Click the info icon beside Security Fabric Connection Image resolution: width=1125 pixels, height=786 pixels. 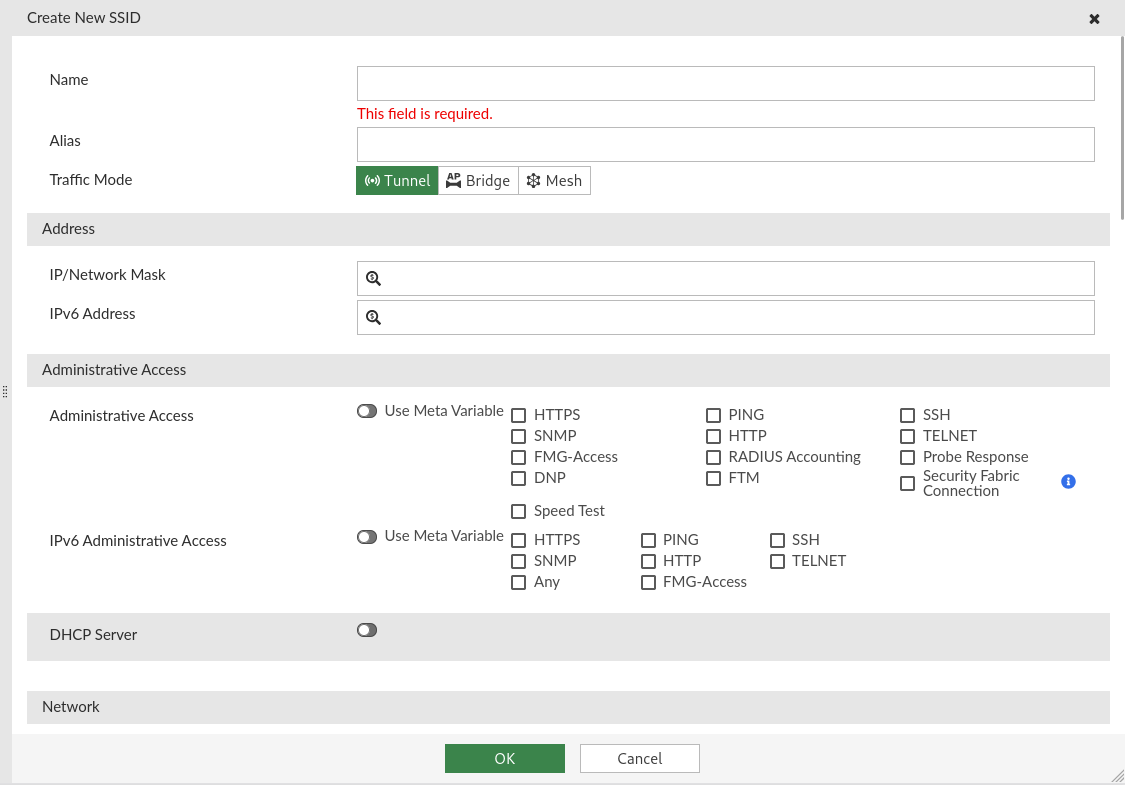pyautogui.click(x=1068, y=482)
